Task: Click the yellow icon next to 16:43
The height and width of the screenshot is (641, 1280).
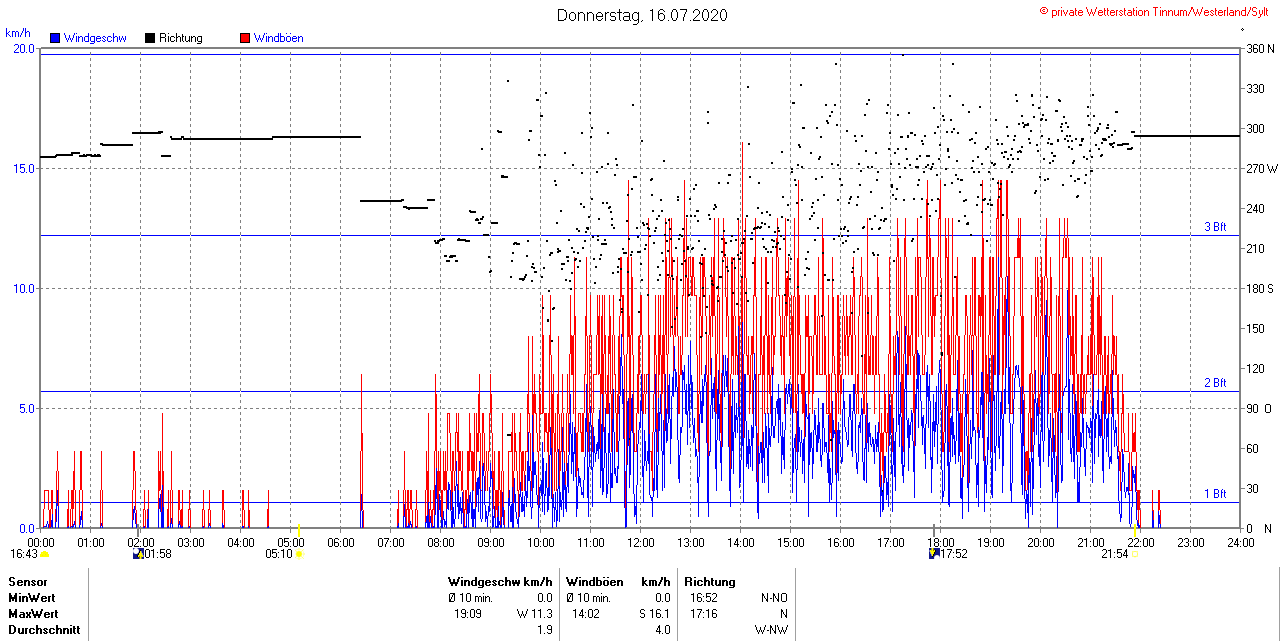Action: [x=44, y=554]
